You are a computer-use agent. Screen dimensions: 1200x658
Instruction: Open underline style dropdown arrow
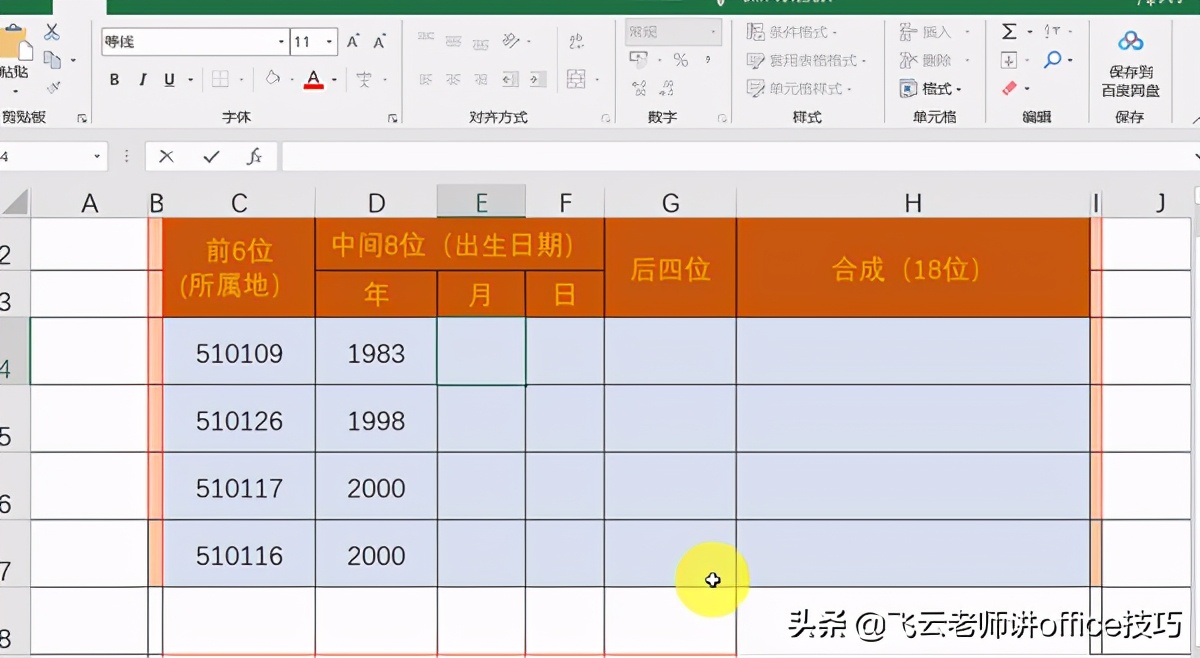(189, 80)
